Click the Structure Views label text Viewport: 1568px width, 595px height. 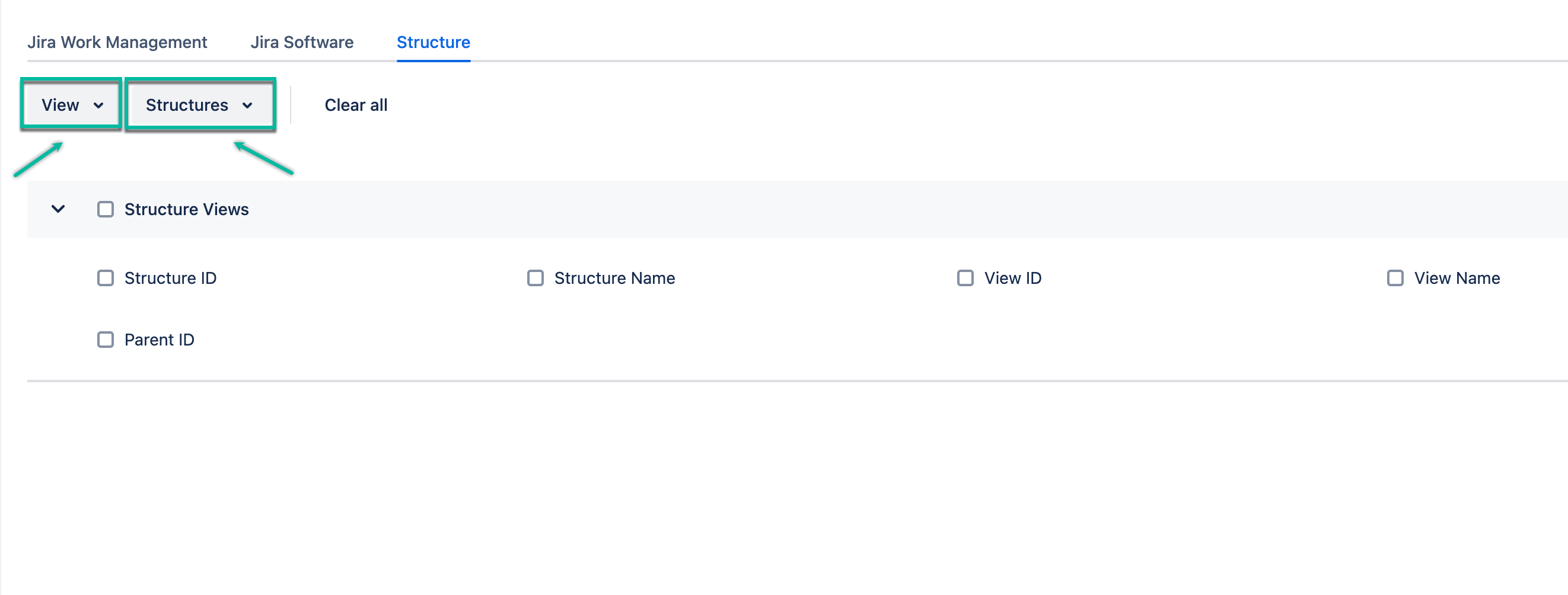click(x=186, y=209)
